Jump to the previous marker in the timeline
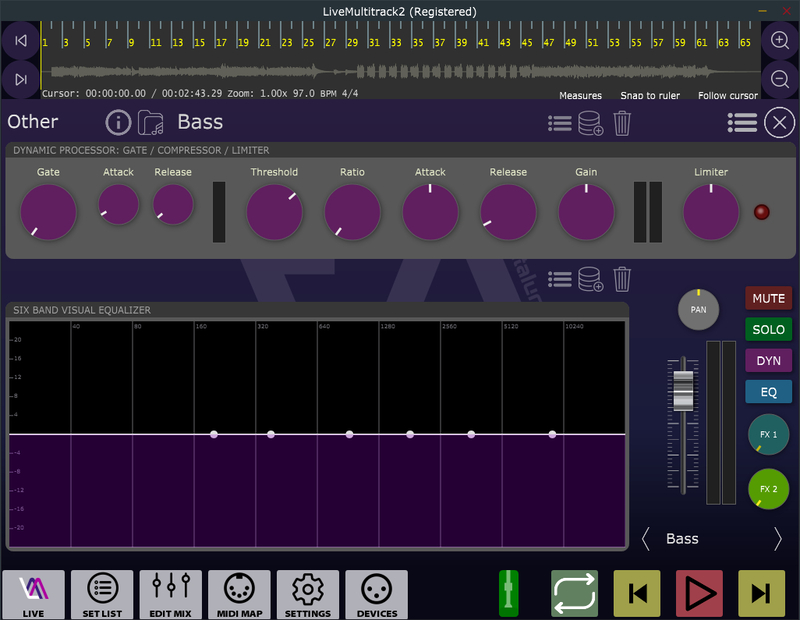 point(20,41)
